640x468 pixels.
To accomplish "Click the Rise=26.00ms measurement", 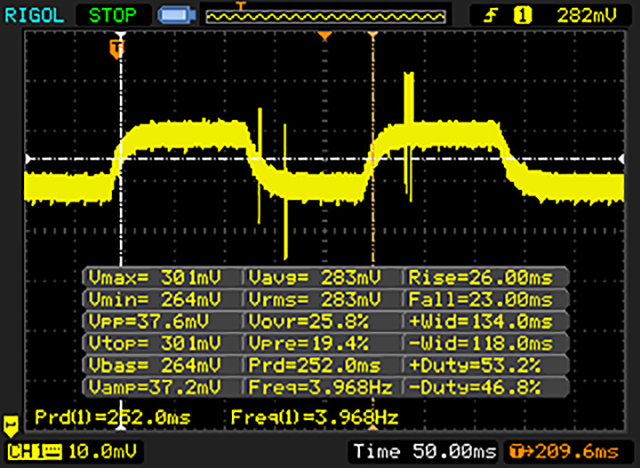I will [480, 277].
